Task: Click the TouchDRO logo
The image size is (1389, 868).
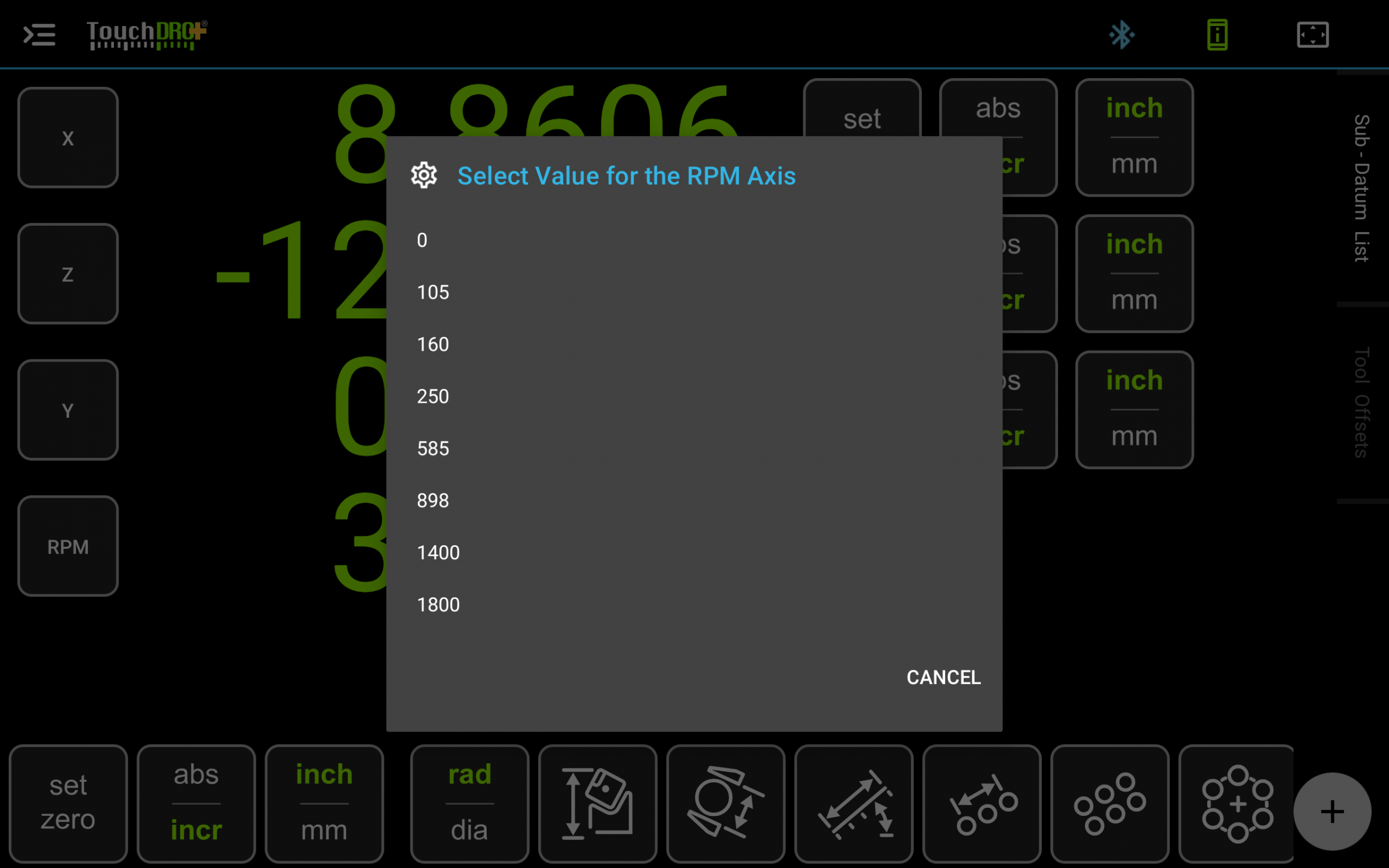Action: point(147,35)
